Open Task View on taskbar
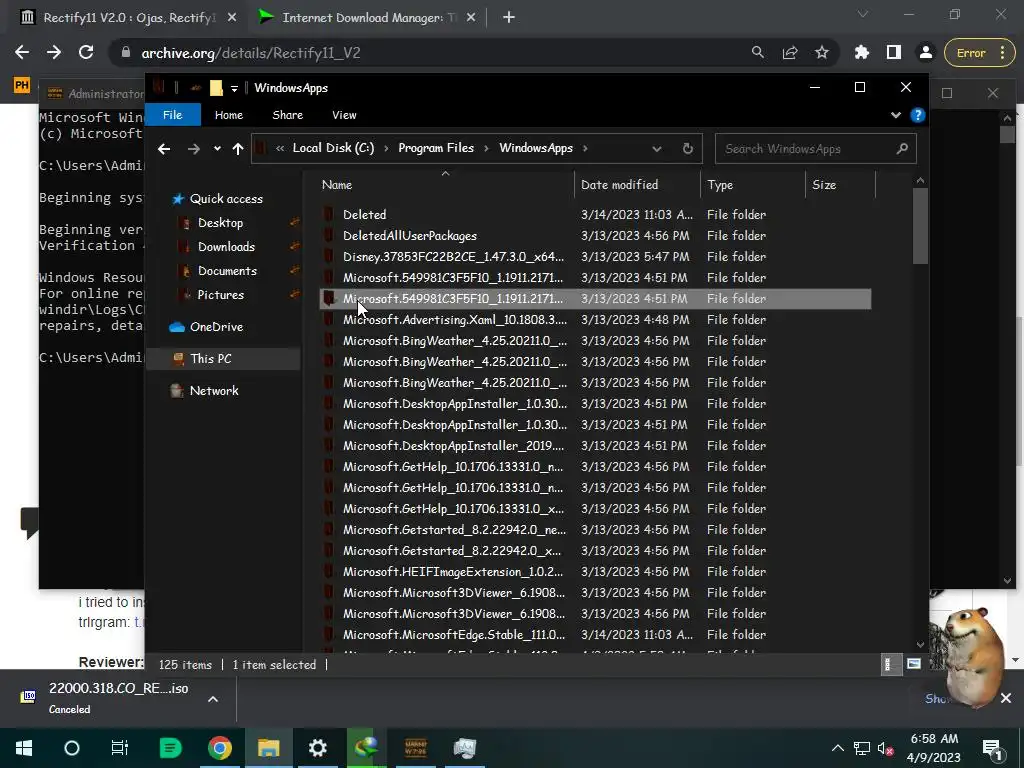The width and height of the screenshot is (1024, 768). click(x=120, y=748)
